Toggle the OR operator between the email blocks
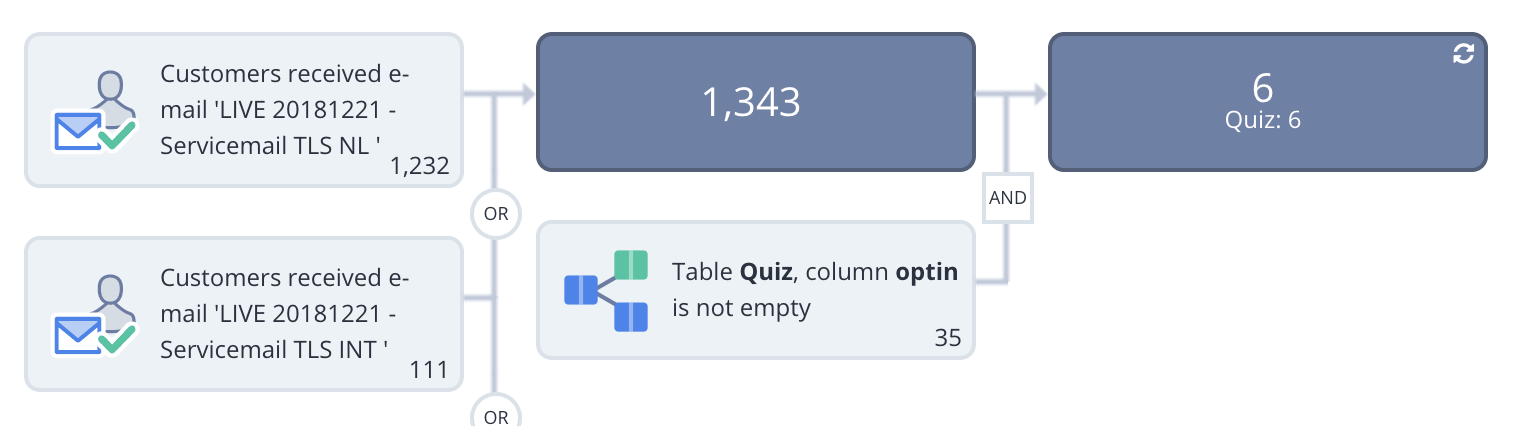The width and height of the screenshot is (1514, 426). click(496, 214)
